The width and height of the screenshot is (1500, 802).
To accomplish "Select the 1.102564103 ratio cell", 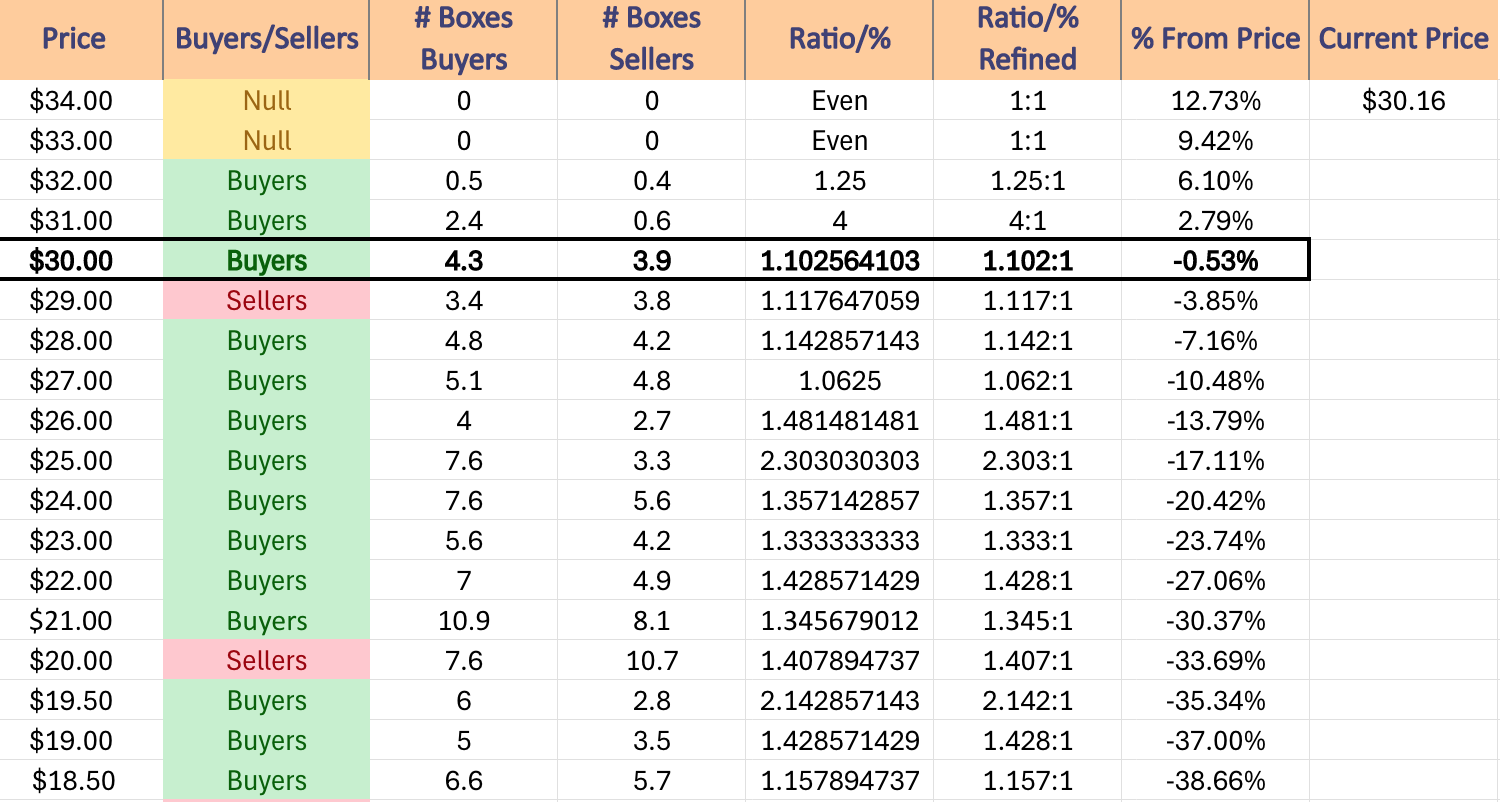I will pos(839,260).
